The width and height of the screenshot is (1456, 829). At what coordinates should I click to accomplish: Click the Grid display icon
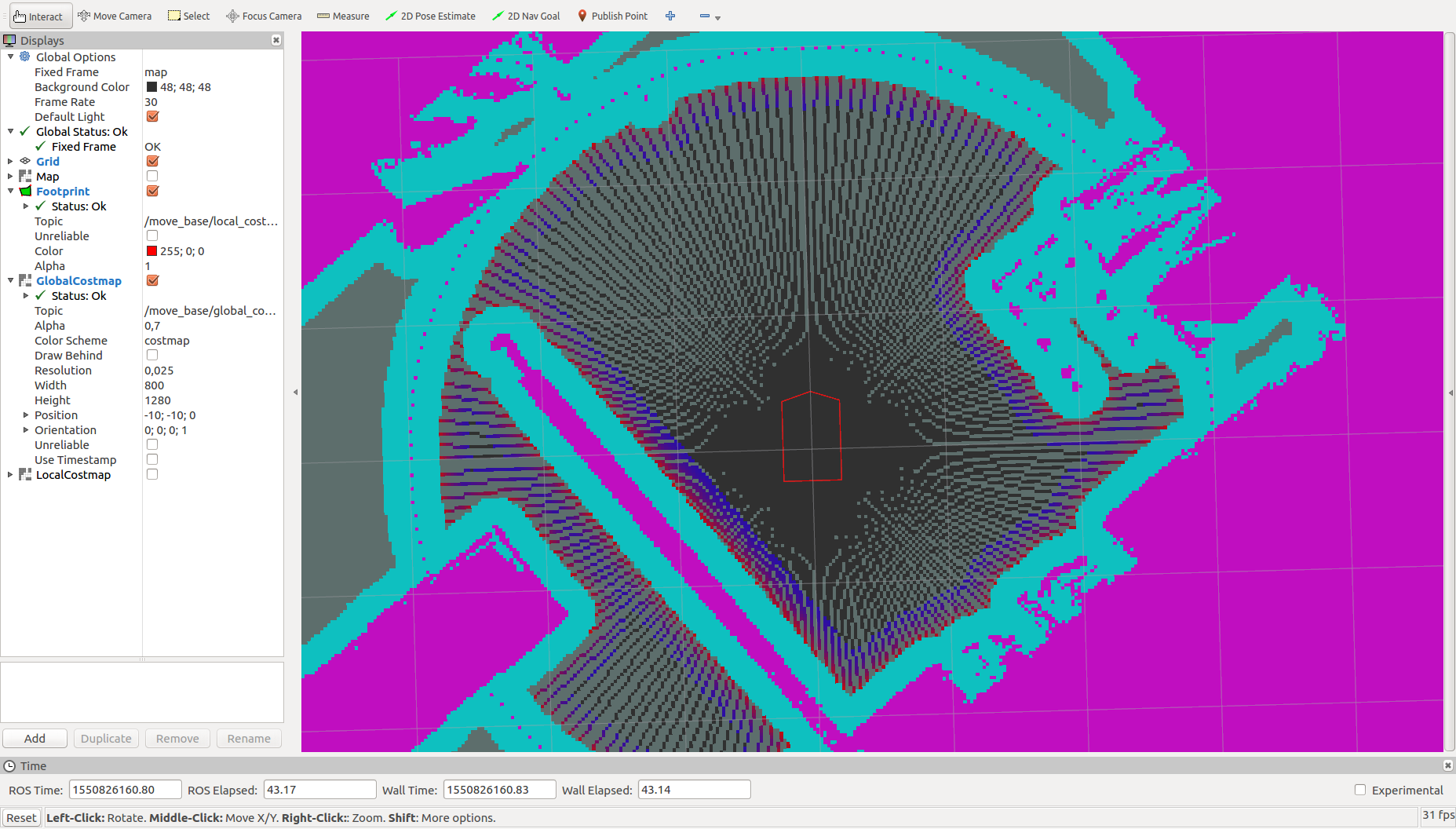(25, 161)
